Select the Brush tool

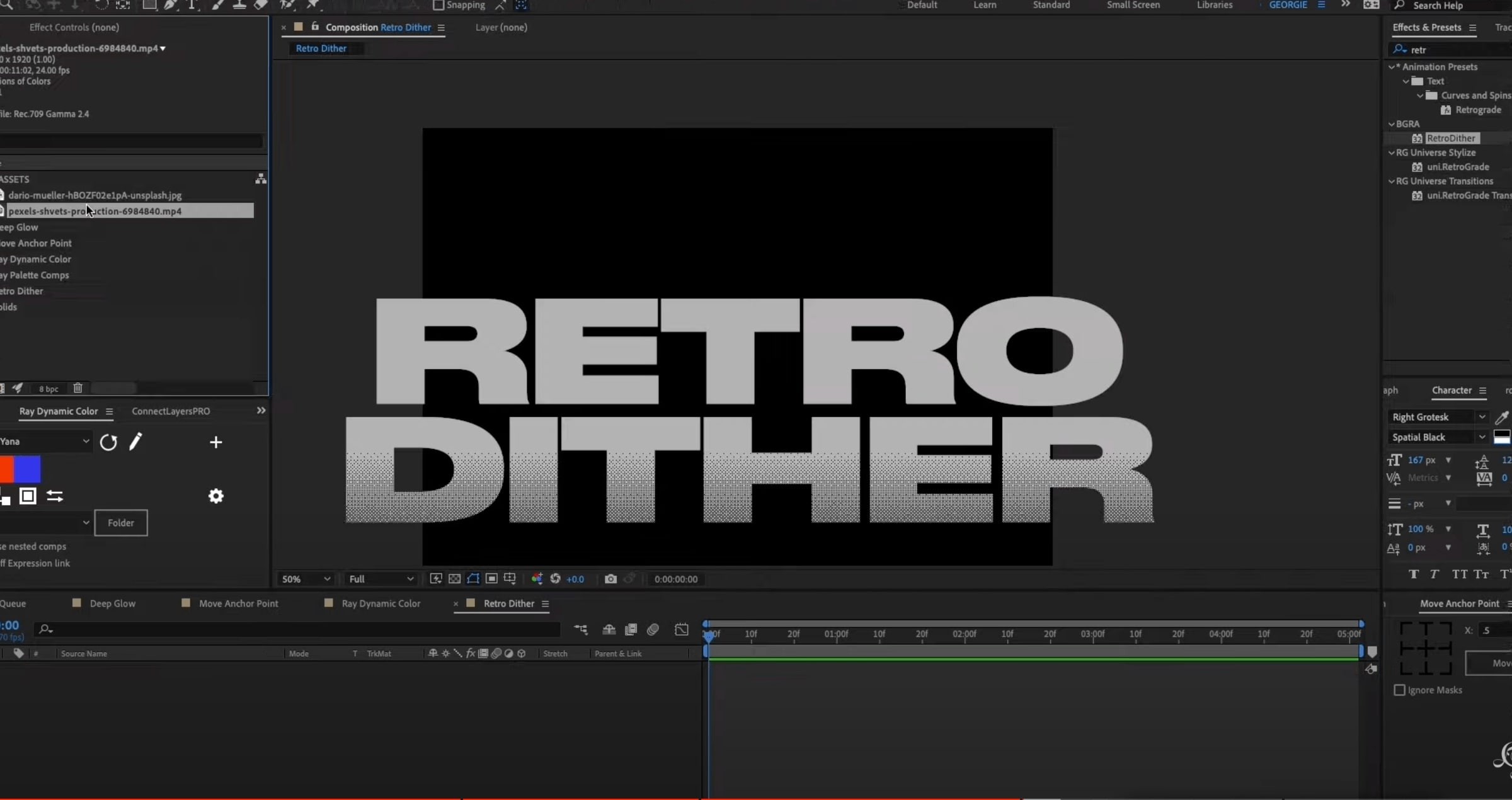click(x=218, y=5)
